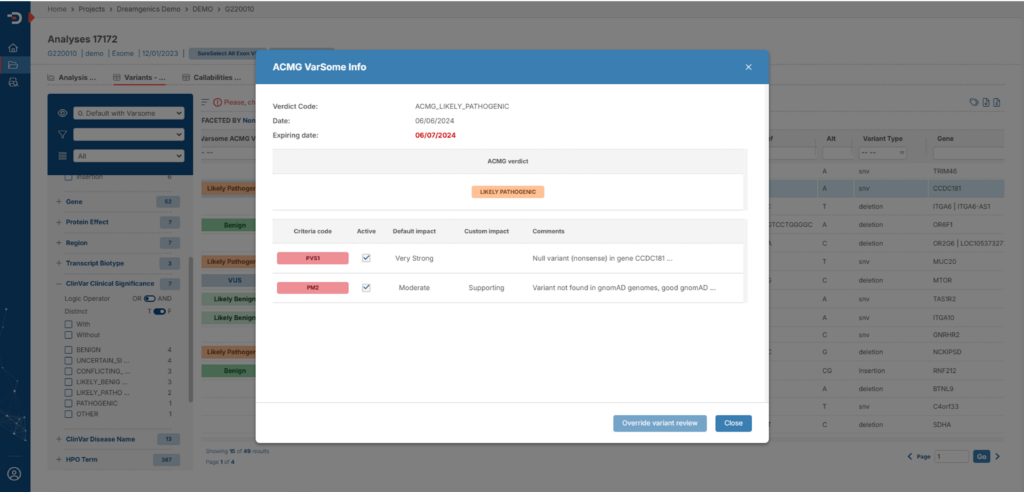Screen dimensions: 1024x492
Task: Open the Projects folder icon in sidebar
Action: [x=13, y=65]
